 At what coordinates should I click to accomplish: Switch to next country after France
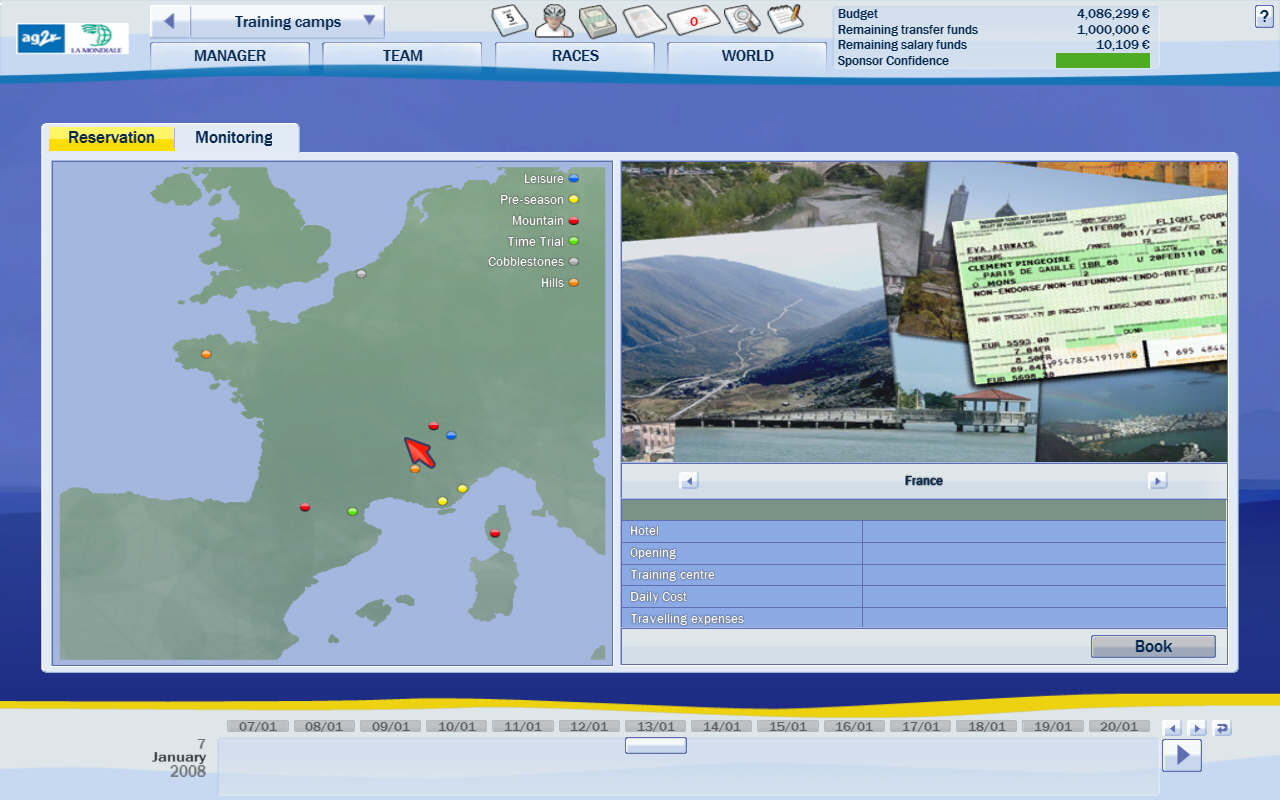tap(1157, 481)
